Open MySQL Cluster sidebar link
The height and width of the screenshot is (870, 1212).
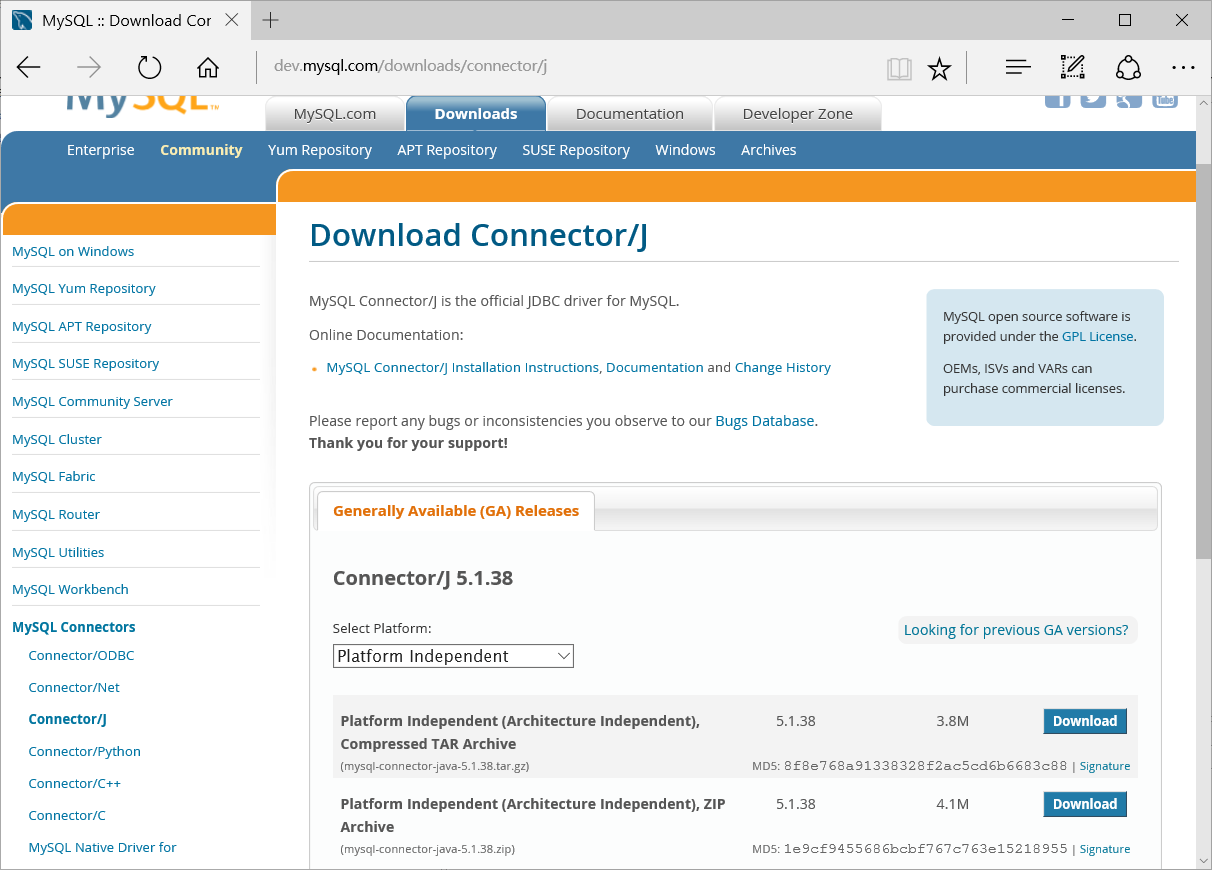point(57,439)
